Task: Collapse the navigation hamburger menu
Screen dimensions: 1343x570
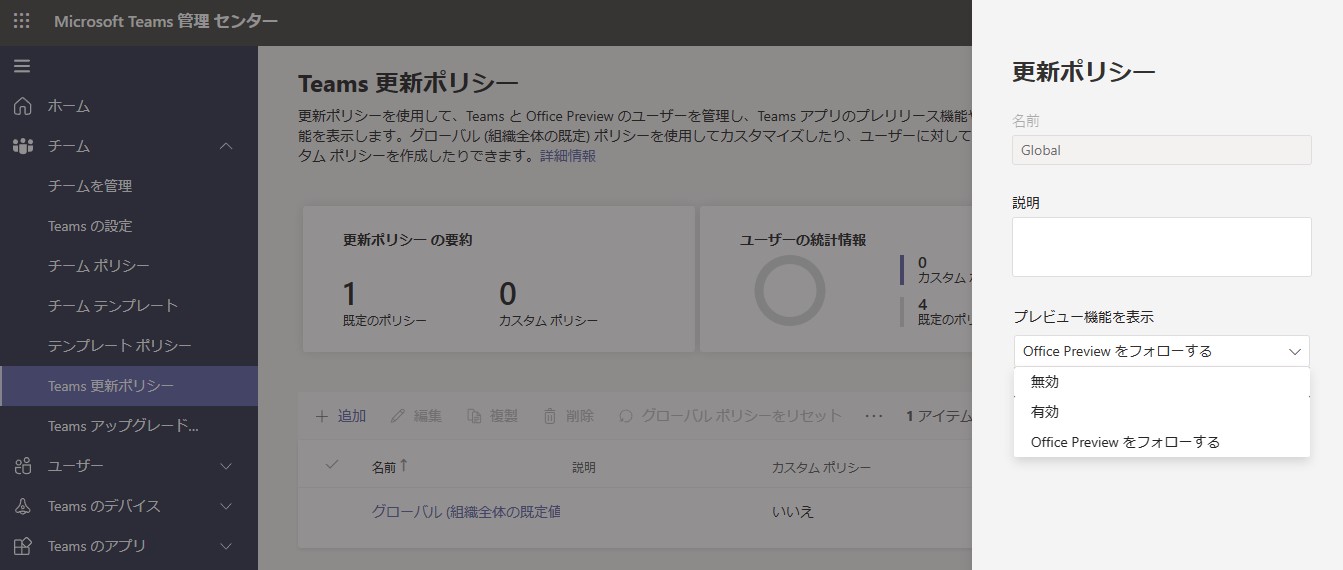Action: click(x=22, y=67)
